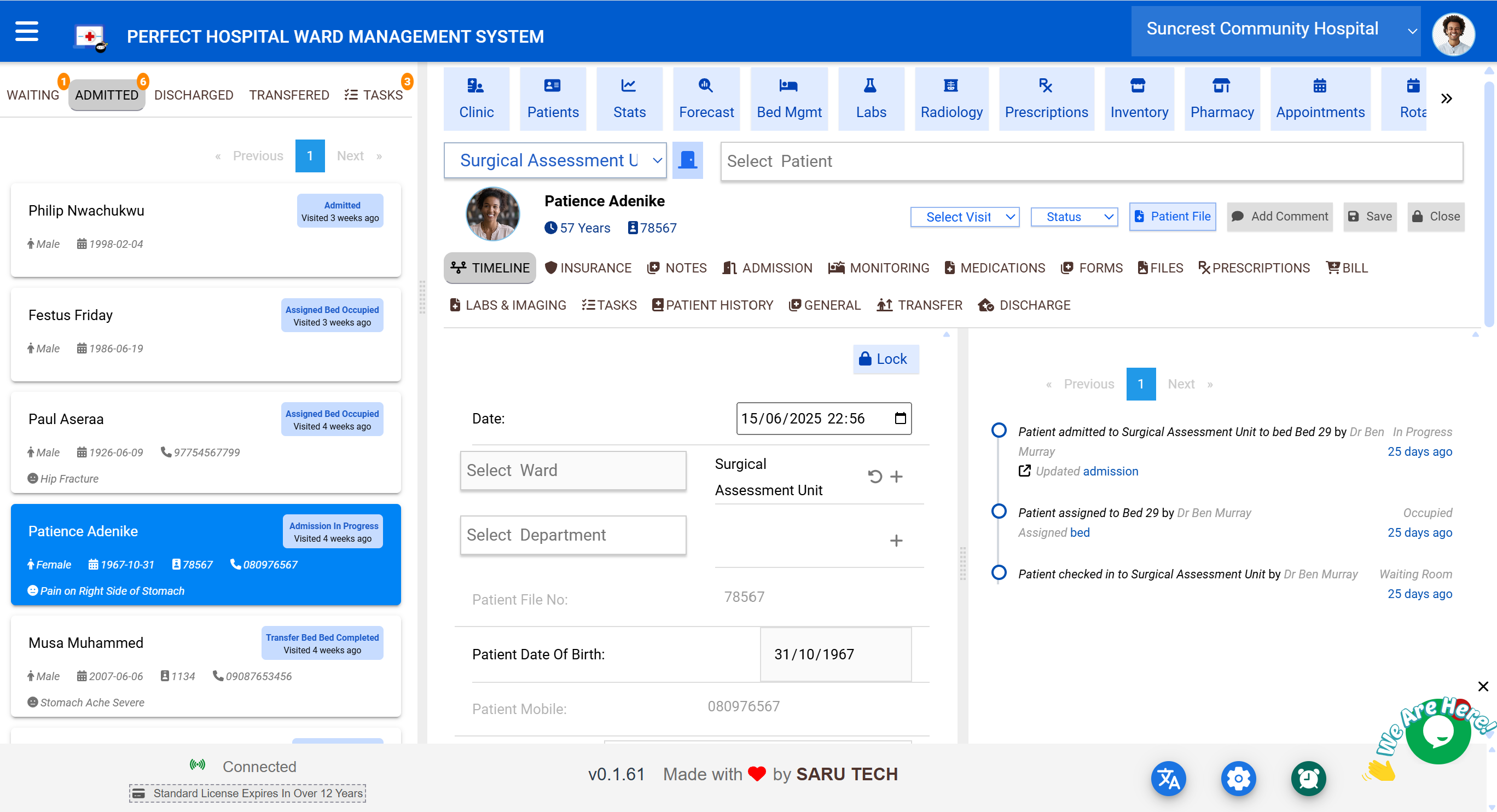Click the plus icon beside Surgical Assessment Unit

click(x=897, y=477)
